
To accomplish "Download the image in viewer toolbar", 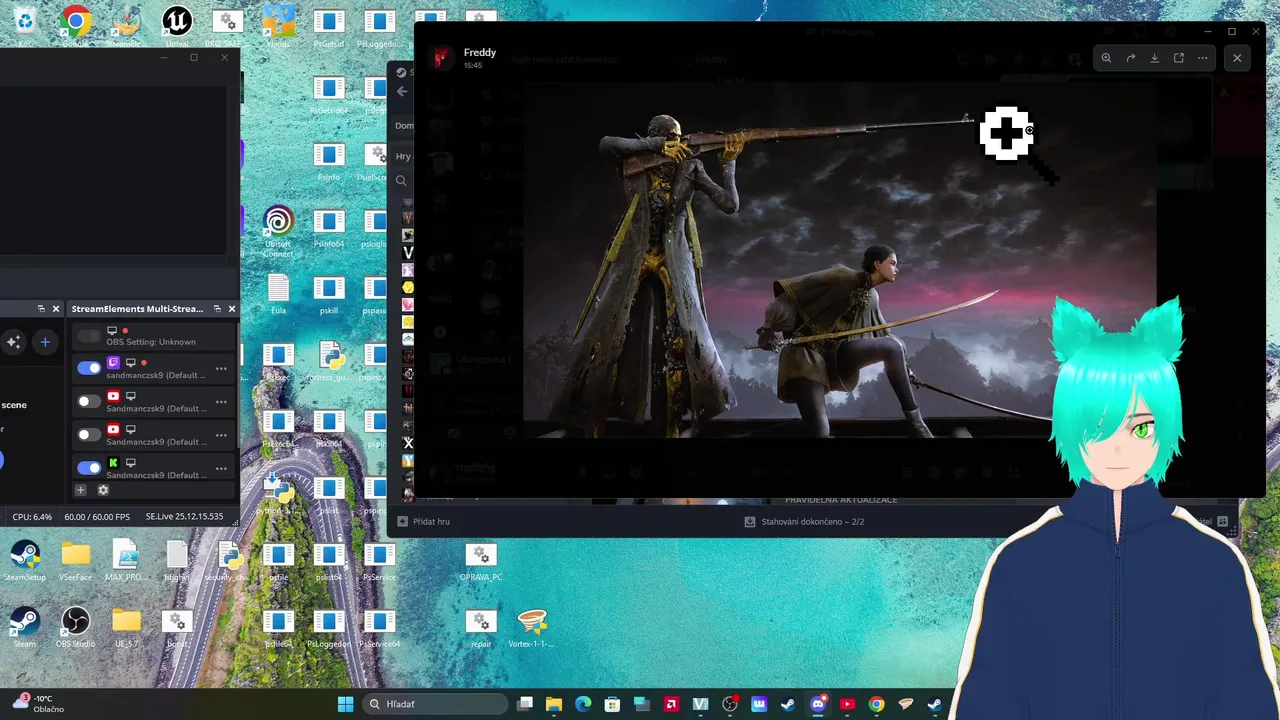I will tap(1154, 58).
